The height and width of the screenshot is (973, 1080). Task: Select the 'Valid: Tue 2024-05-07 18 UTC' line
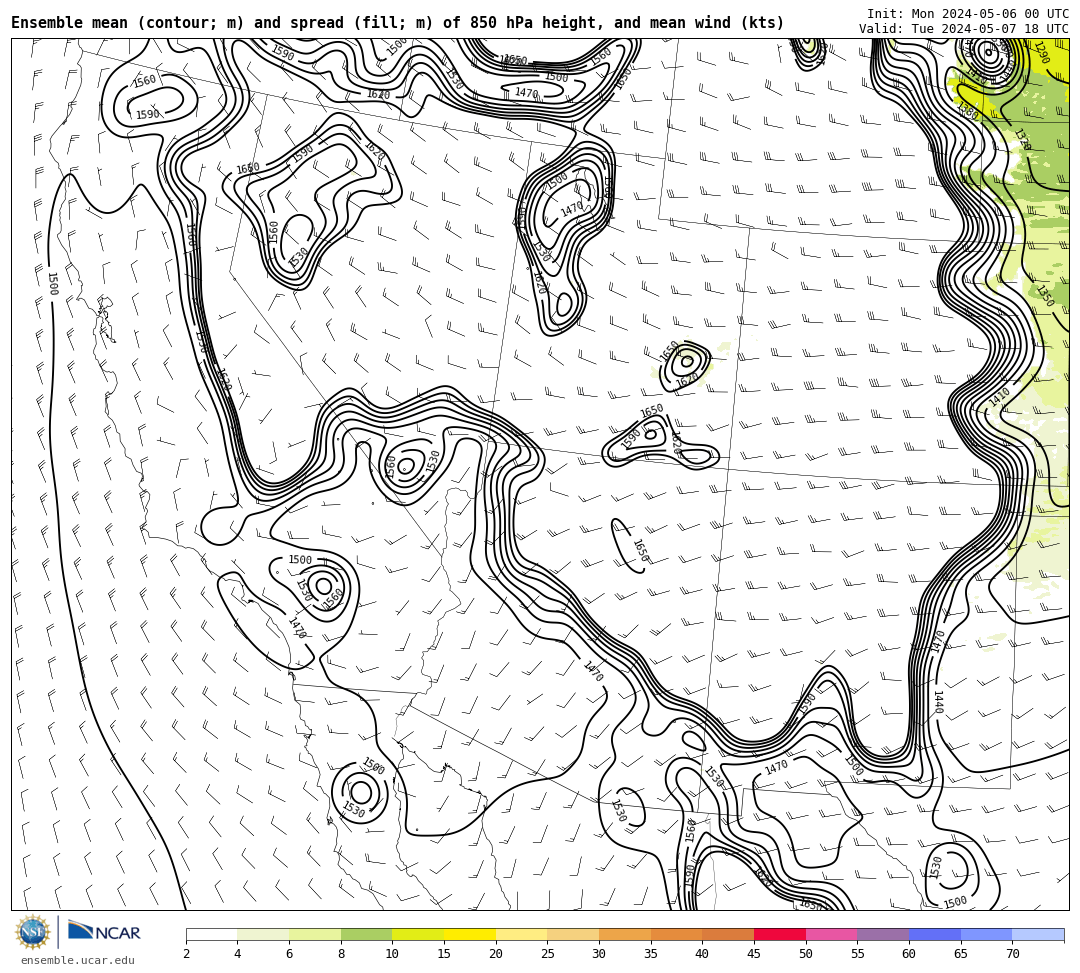pos(964,29)
